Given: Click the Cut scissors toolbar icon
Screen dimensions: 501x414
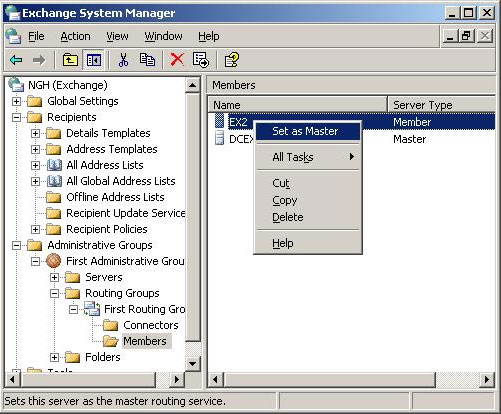Looking at the screenshot, I should point(123,60).
